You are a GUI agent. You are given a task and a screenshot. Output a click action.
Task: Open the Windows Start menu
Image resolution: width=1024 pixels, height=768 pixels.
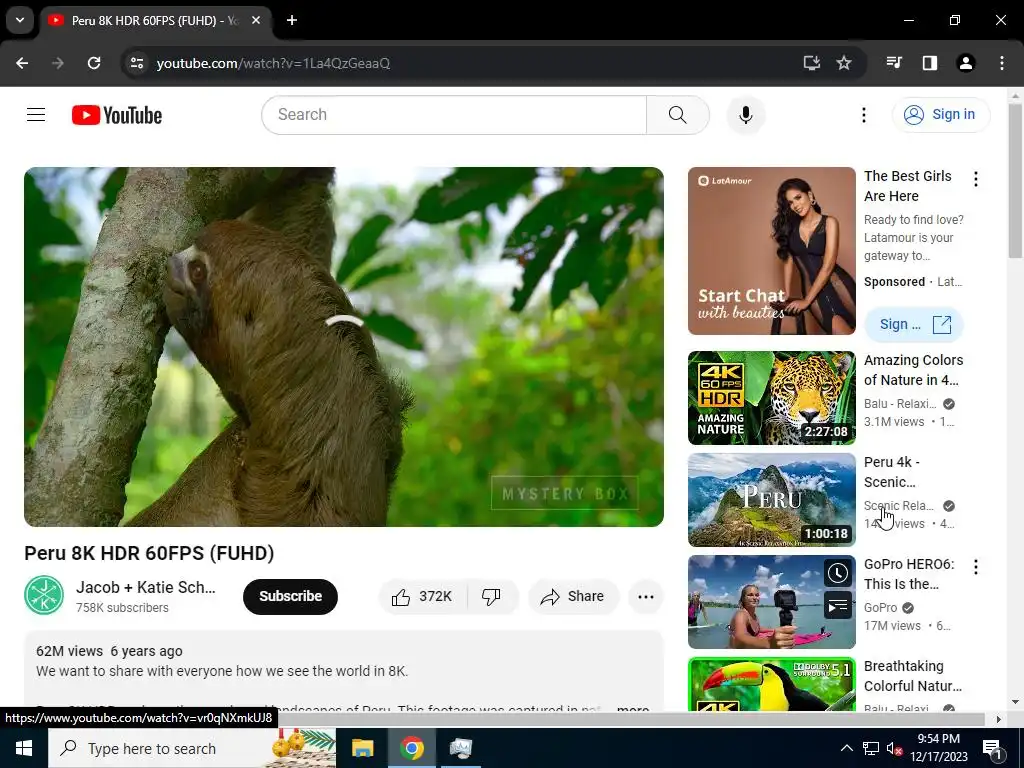pyautogui.click(x=24, y=748)
